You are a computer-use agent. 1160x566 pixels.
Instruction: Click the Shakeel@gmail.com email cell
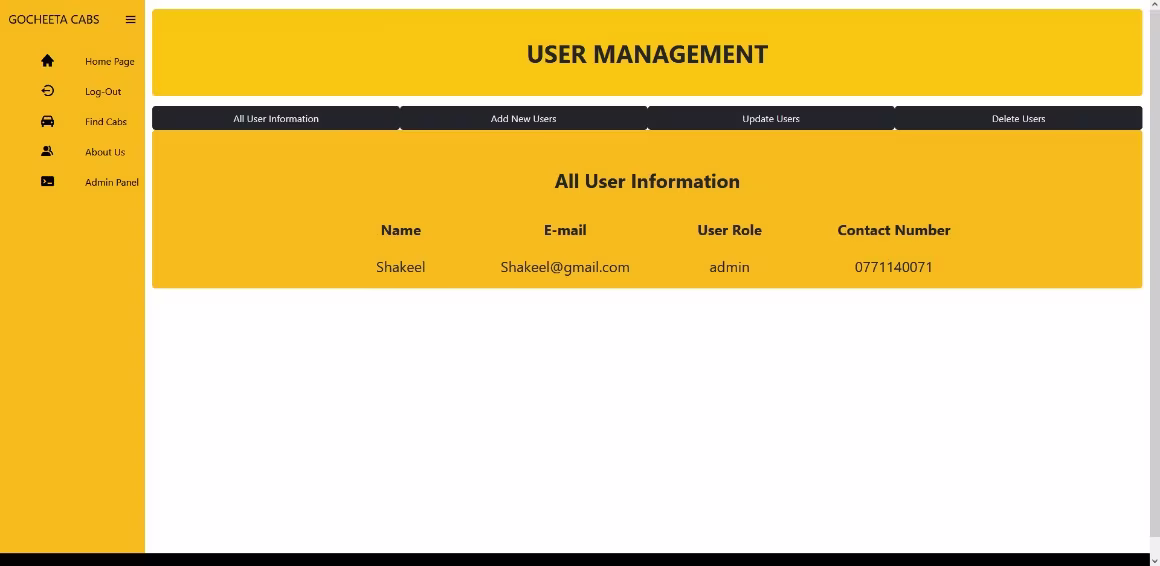tap(565, 267)
